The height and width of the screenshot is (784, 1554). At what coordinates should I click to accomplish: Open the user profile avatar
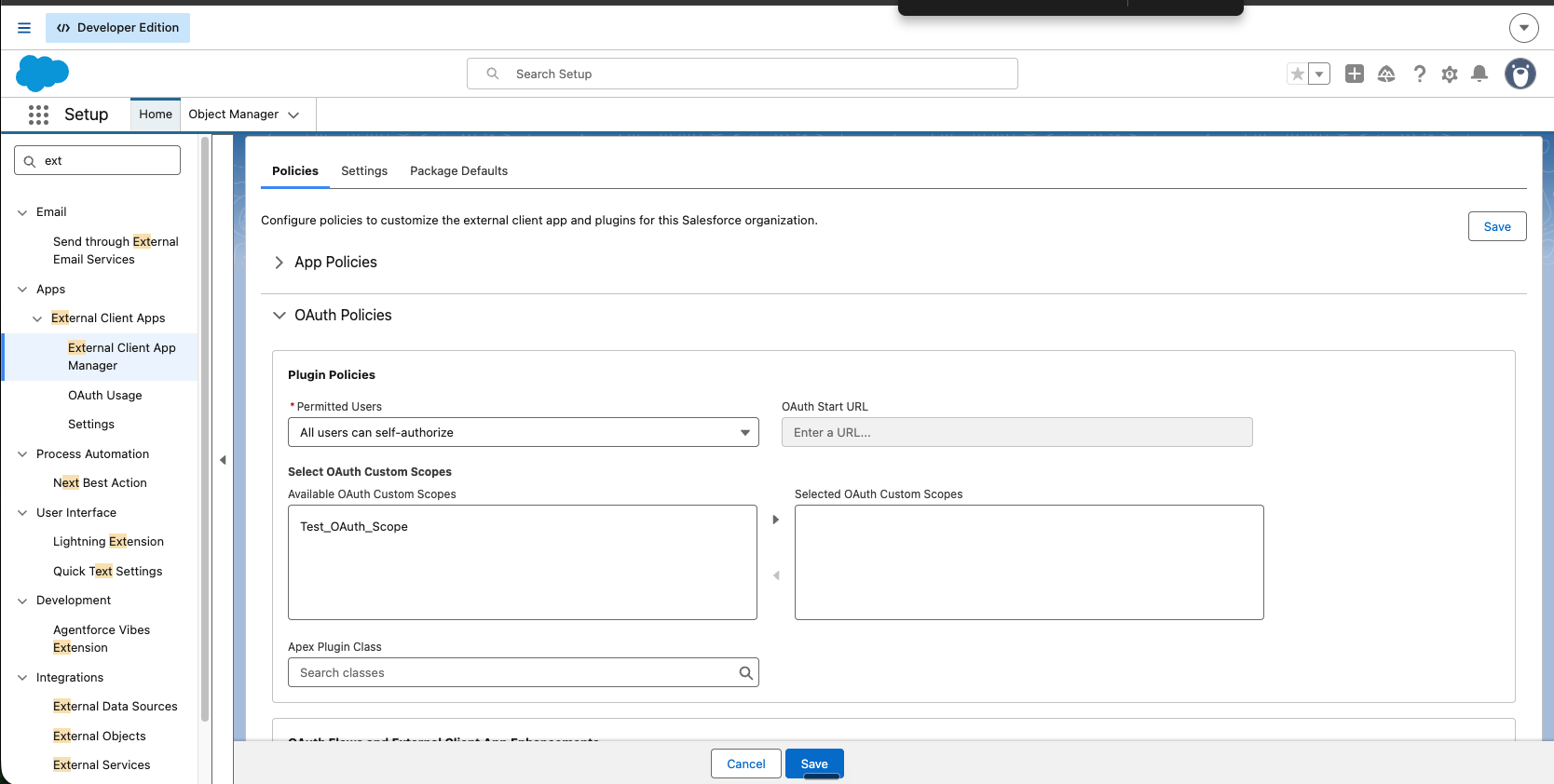pos(1520,74)
